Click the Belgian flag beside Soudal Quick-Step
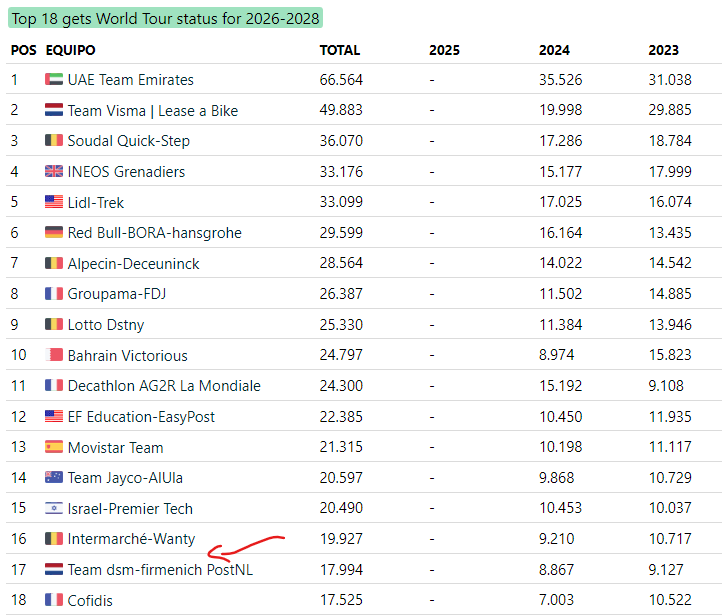This screenshot has width=722, height=615. [x=54, y=140]
